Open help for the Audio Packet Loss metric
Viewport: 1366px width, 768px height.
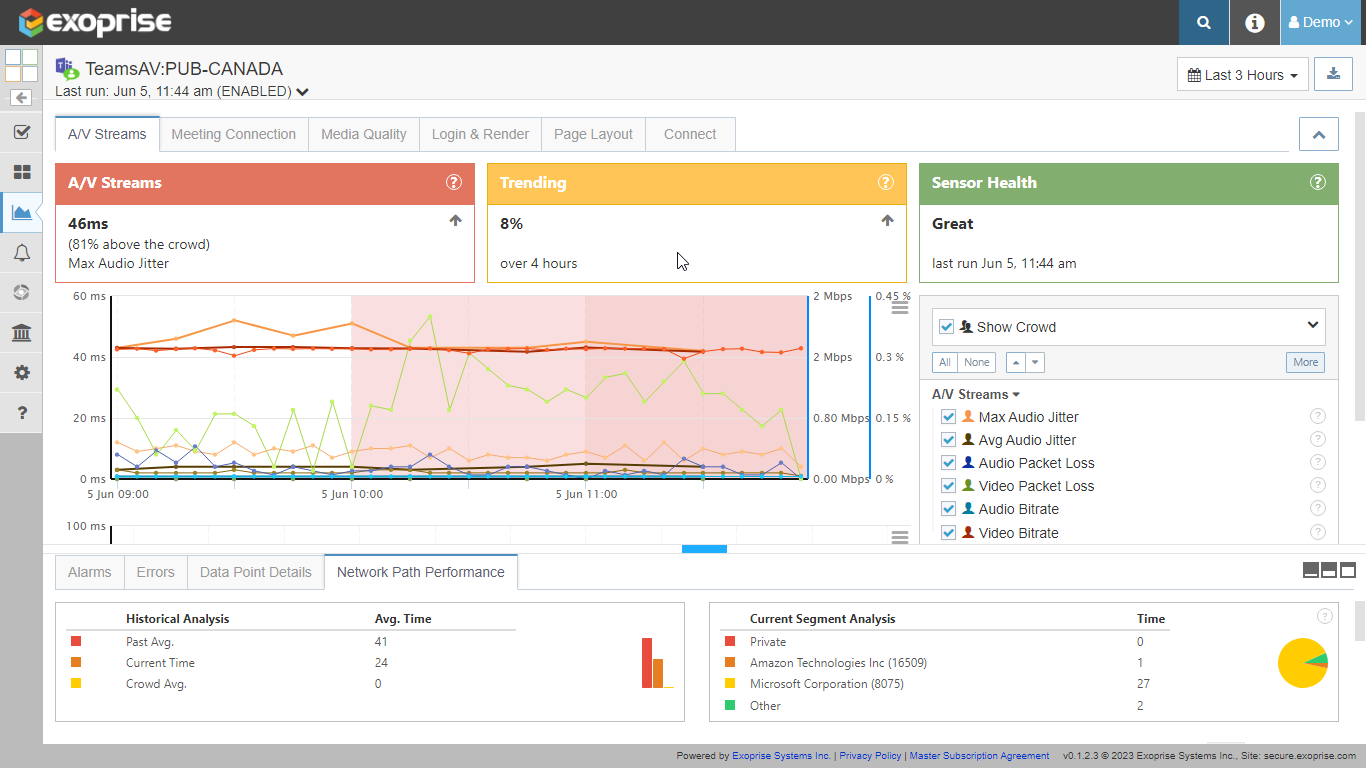coord(1318,462)
